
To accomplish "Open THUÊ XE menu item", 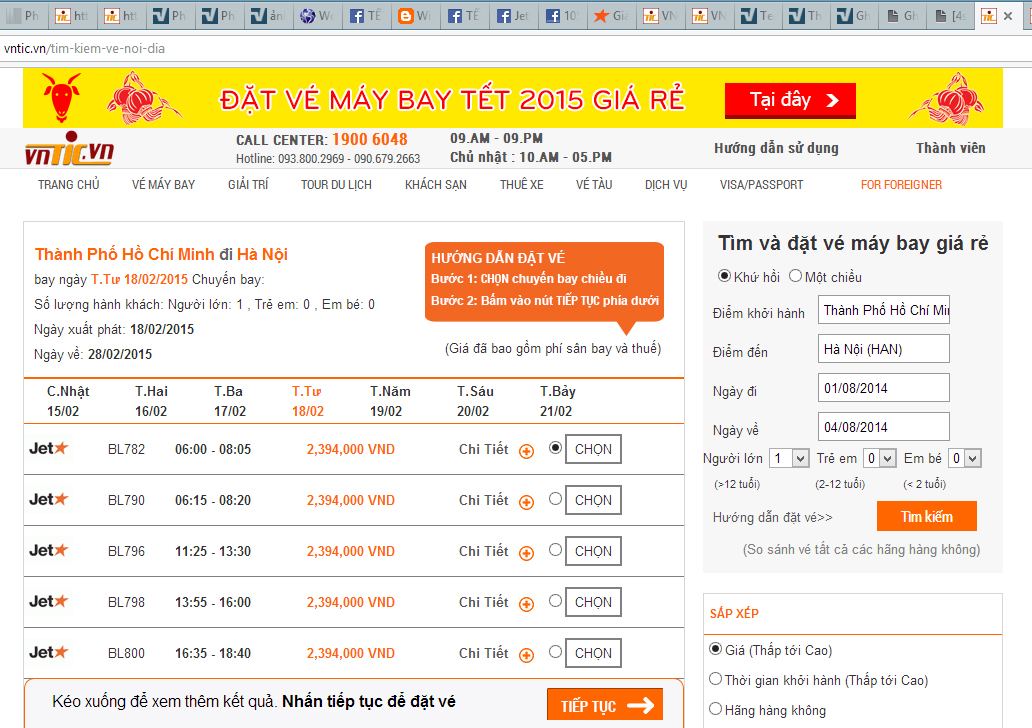I will [521, 185].
